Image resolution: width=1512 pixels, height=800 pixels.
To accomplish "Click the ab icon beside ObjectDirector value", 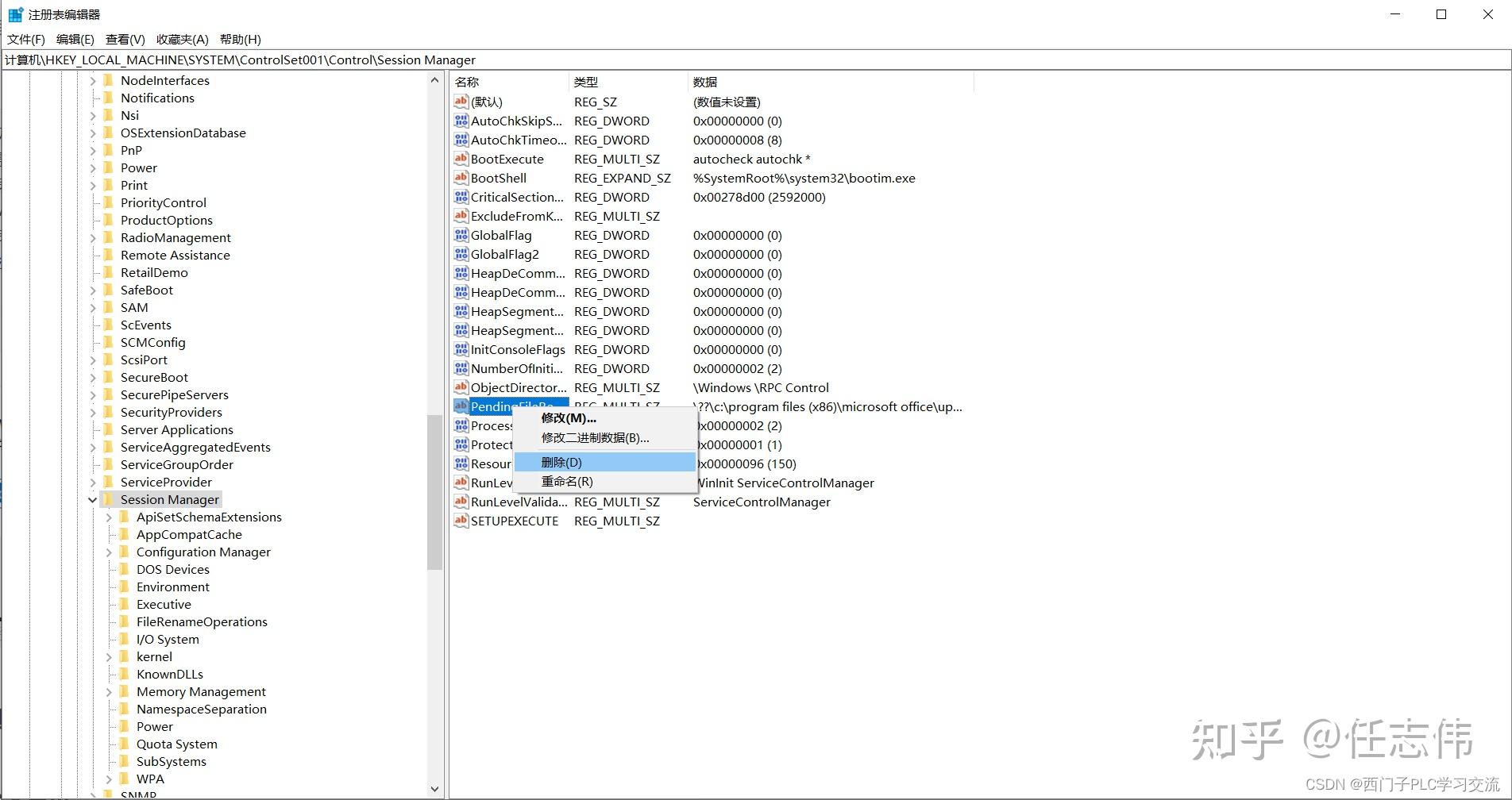I will (461, 387).
